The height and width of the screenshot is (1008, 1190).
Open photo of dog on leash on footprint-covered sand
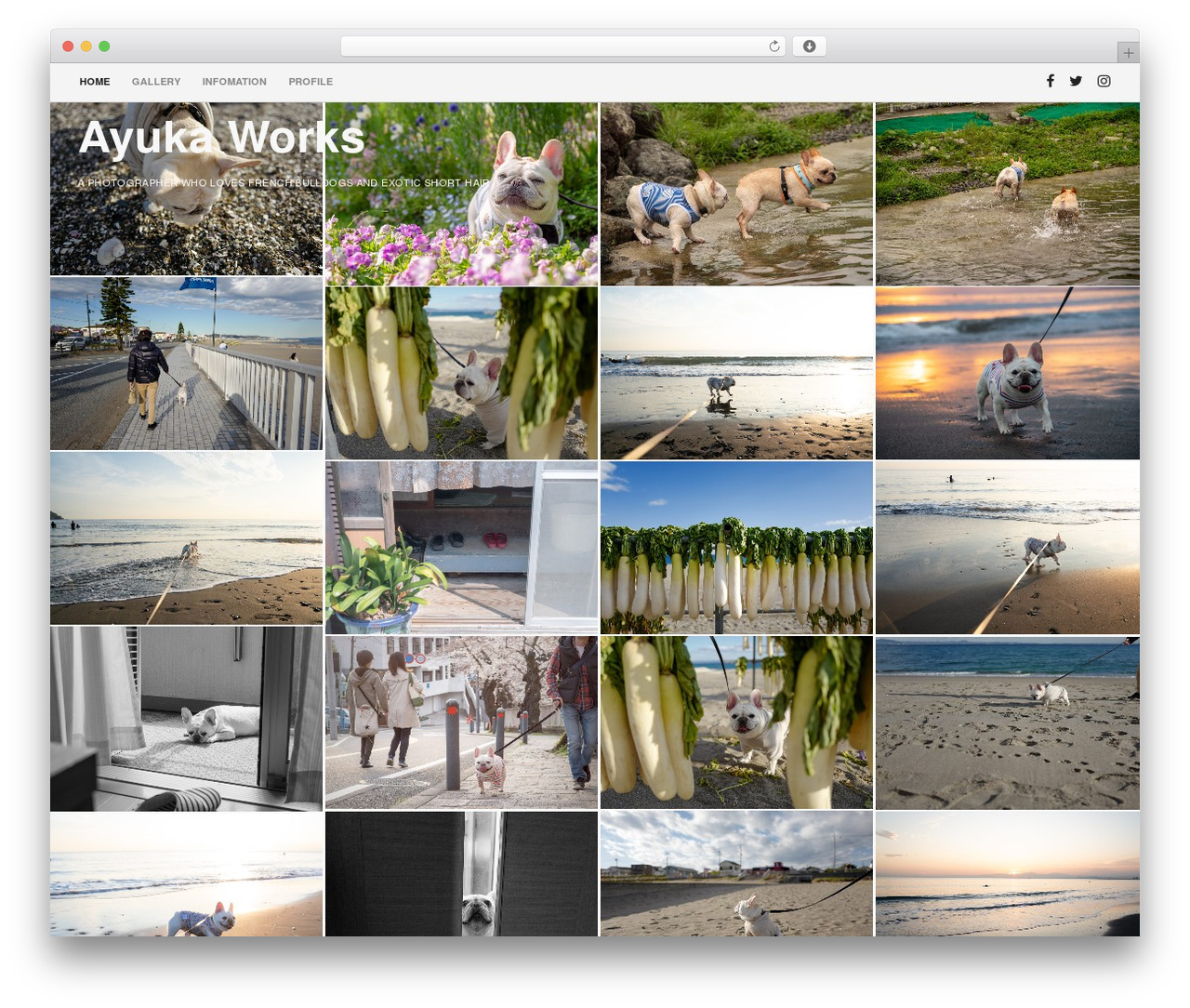click(x=1007, y=723)
